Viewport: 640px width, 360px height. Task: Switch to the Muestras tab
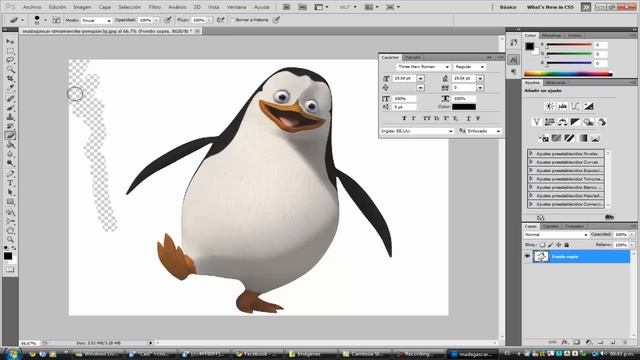pyautogui.click(x=551, y=36)
